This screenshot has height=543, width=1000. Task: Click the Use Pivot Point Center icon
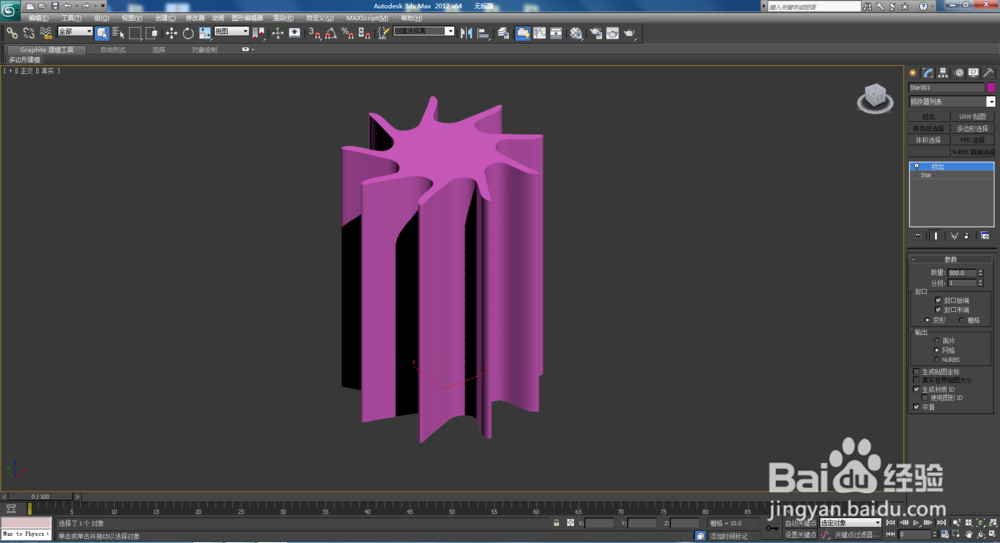pyautogui.click(x=259, y=33)
